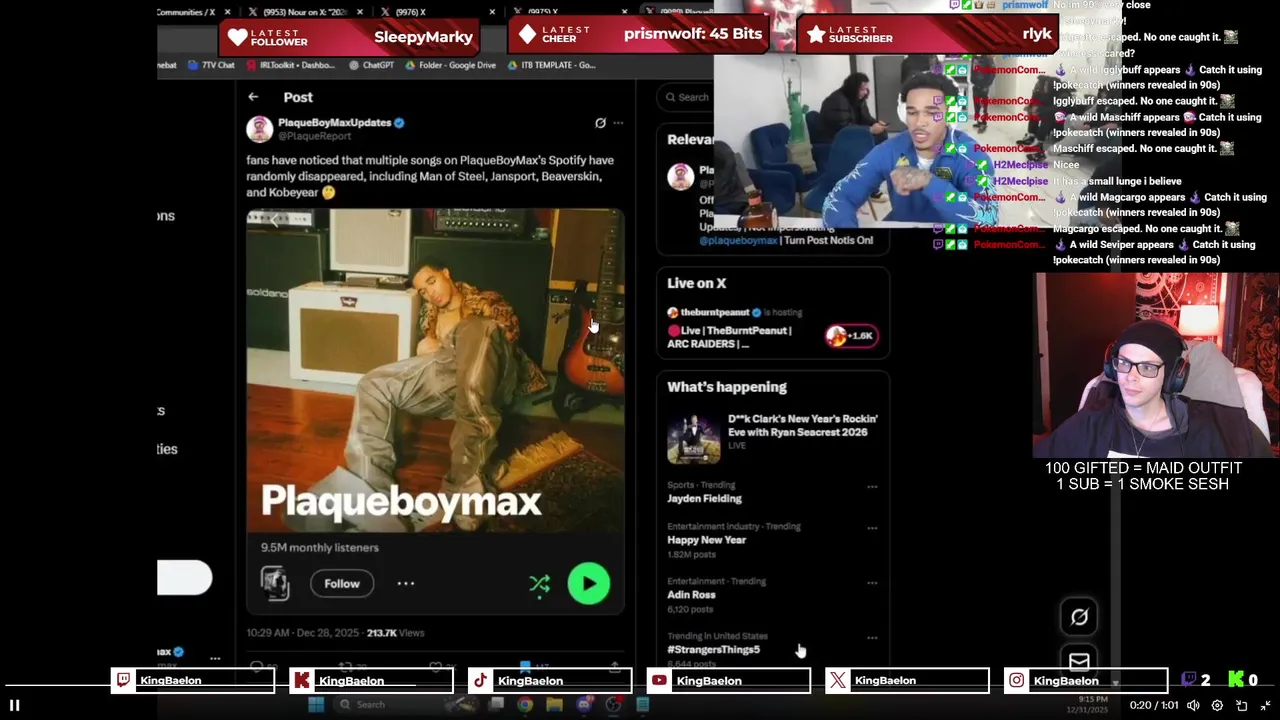
Task: Open the ITB TEMPLATE bookmark
Action: (552, 65)
